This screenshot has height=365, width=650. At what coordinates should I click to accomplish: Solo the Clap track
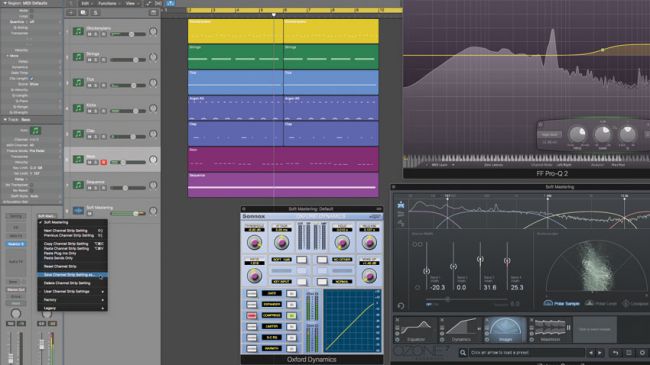96,137
